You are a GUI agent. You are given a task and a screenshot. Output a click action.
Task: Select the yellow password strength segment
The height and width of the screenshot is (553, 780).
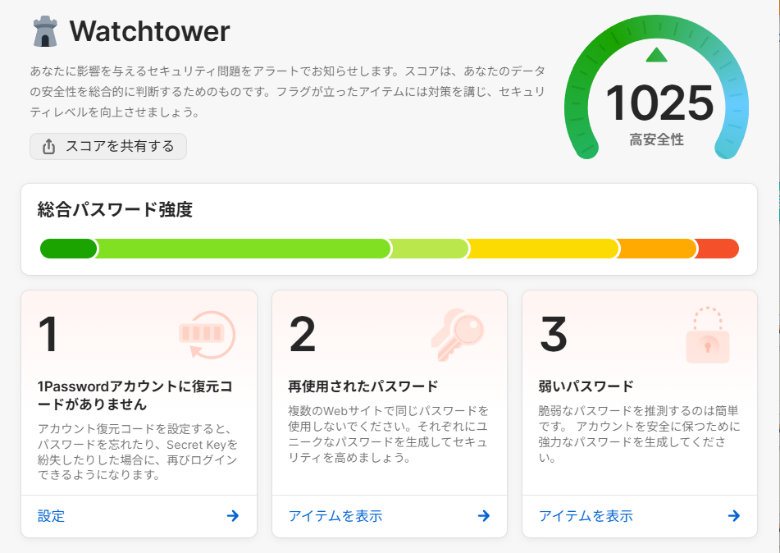point(543,249)
